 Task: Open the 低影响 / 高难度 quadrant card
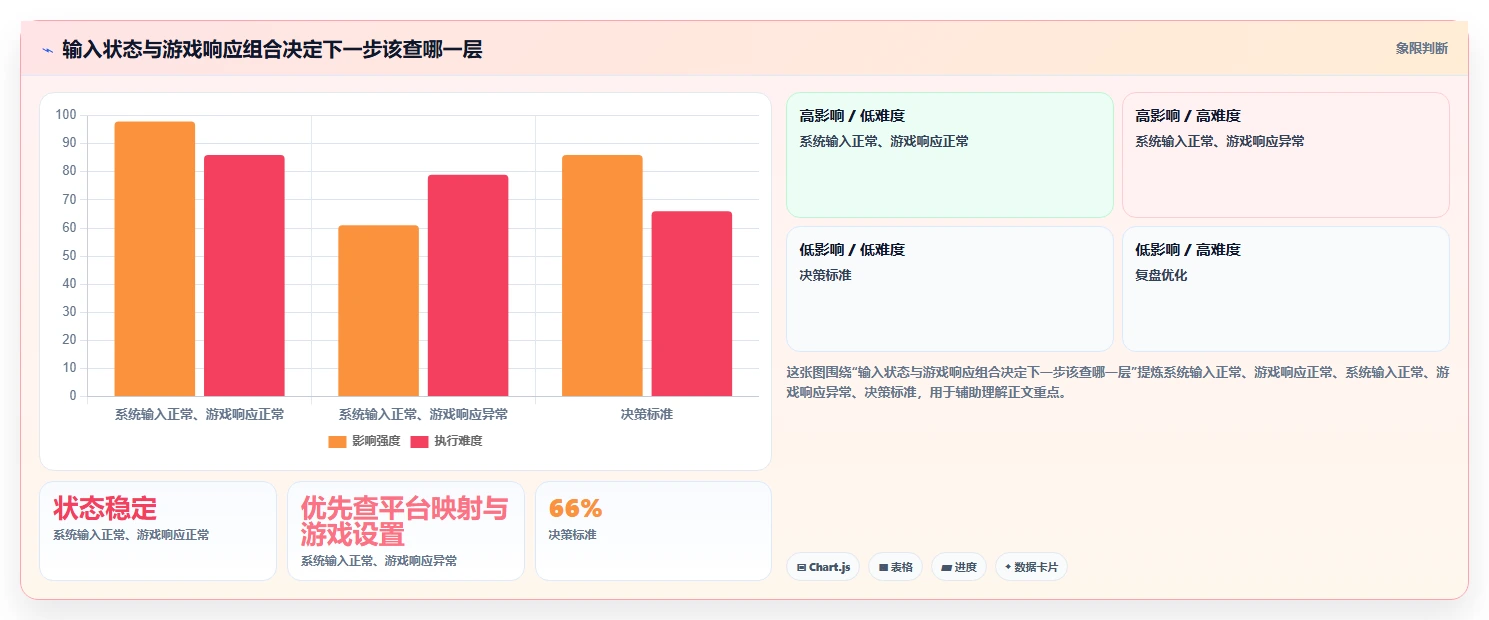pos(1285,289)
